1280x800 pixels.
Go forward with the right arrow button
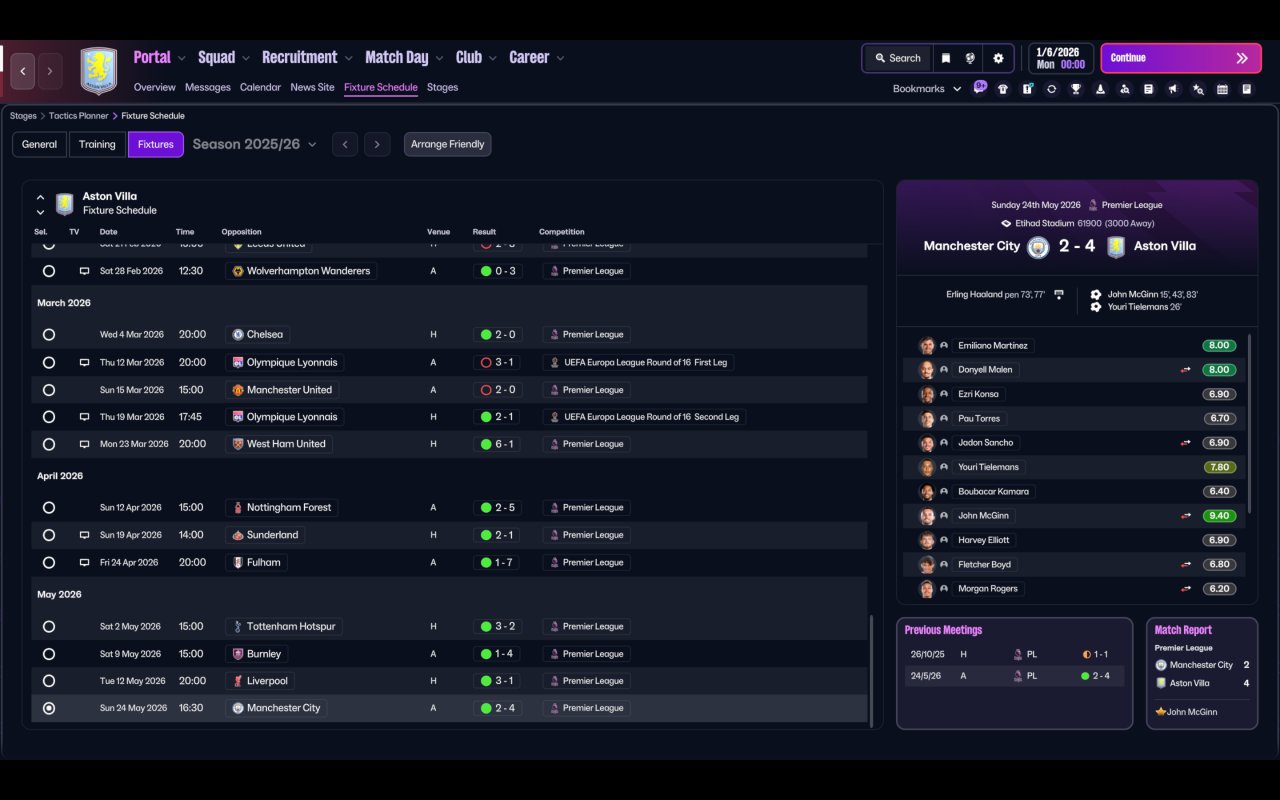49,71
